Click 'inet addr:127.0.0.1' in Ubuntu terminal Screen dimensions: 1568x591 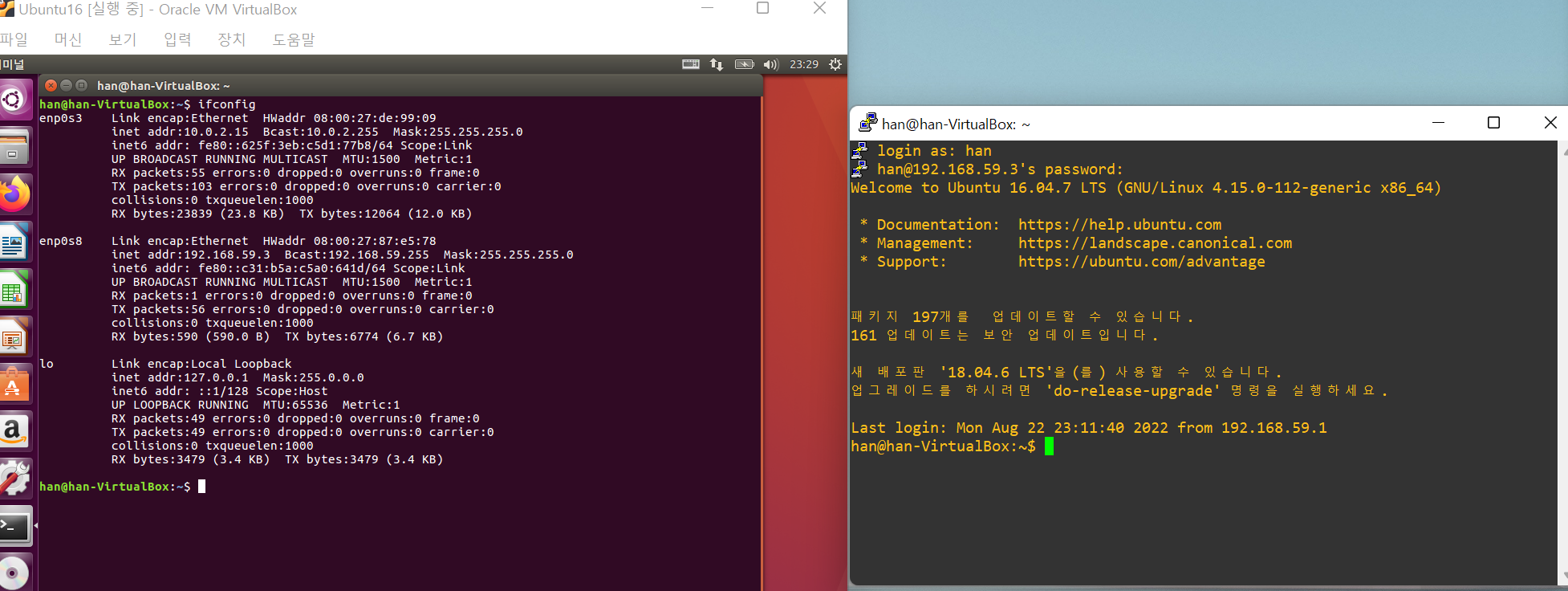point(180,377)
